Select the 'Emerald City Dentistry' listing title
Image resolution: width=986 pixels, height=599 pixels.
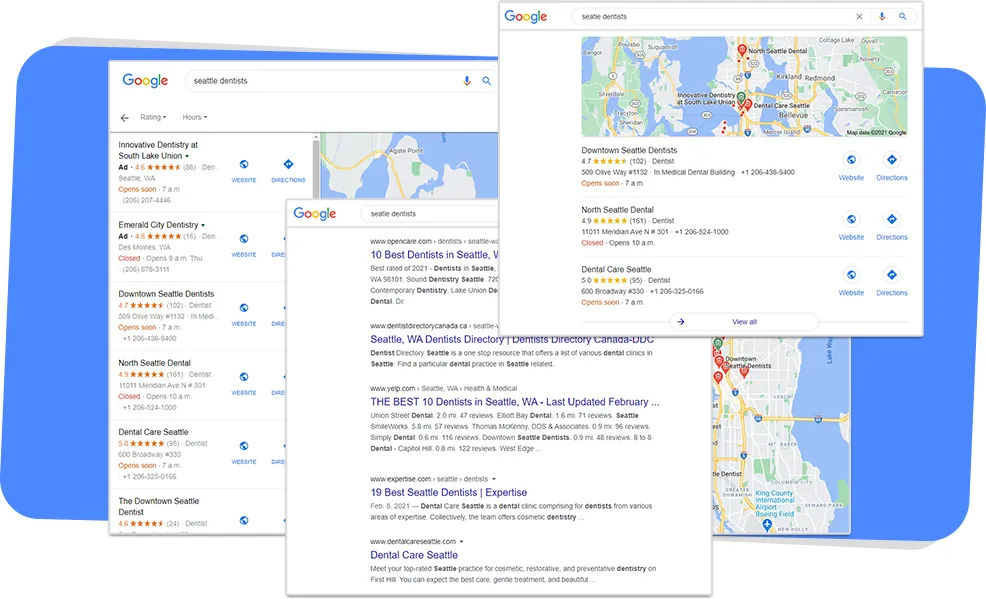[x=158, y=225]
